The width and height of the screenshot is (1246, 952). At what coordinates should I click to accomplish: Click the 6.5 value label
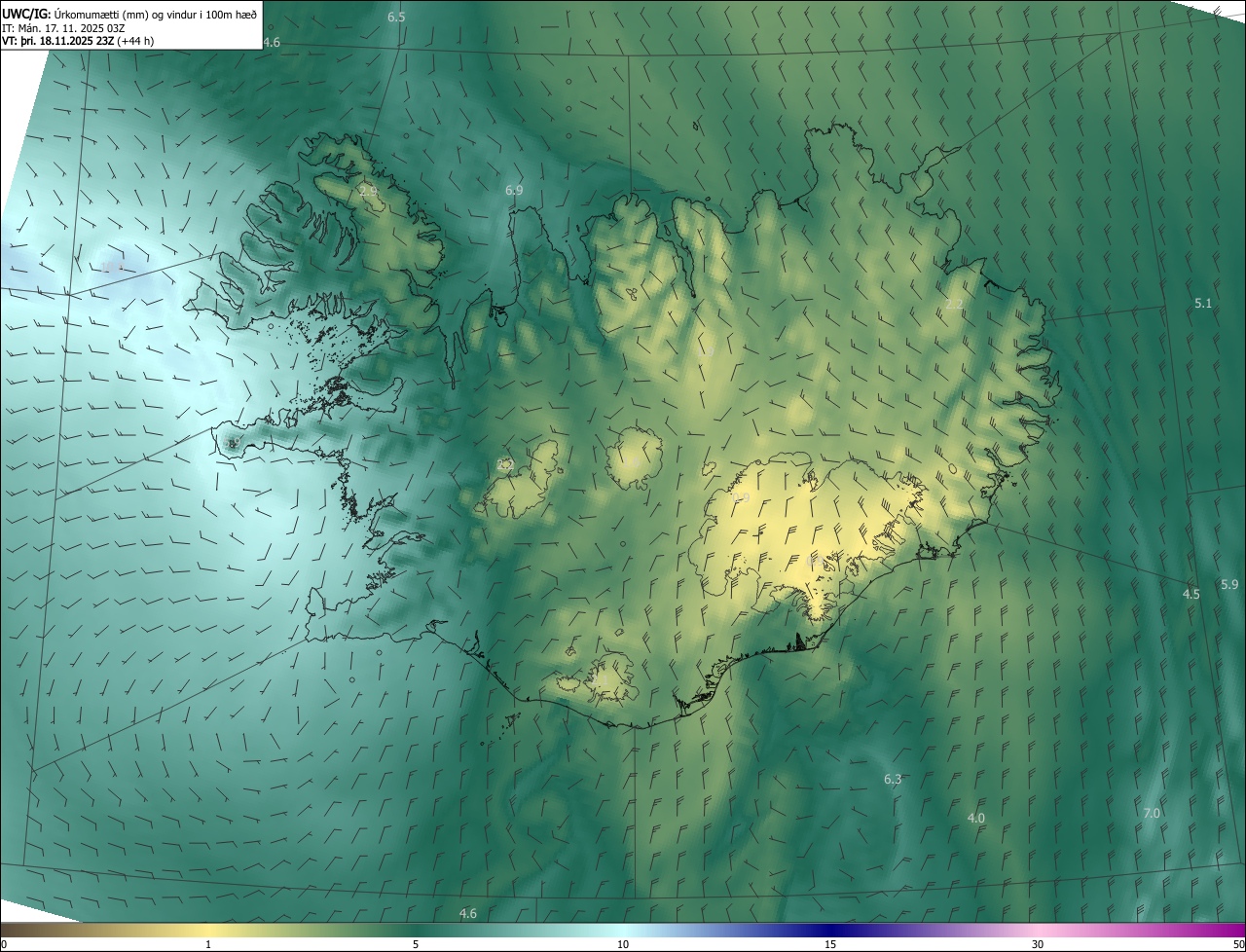tap(396, 18)
